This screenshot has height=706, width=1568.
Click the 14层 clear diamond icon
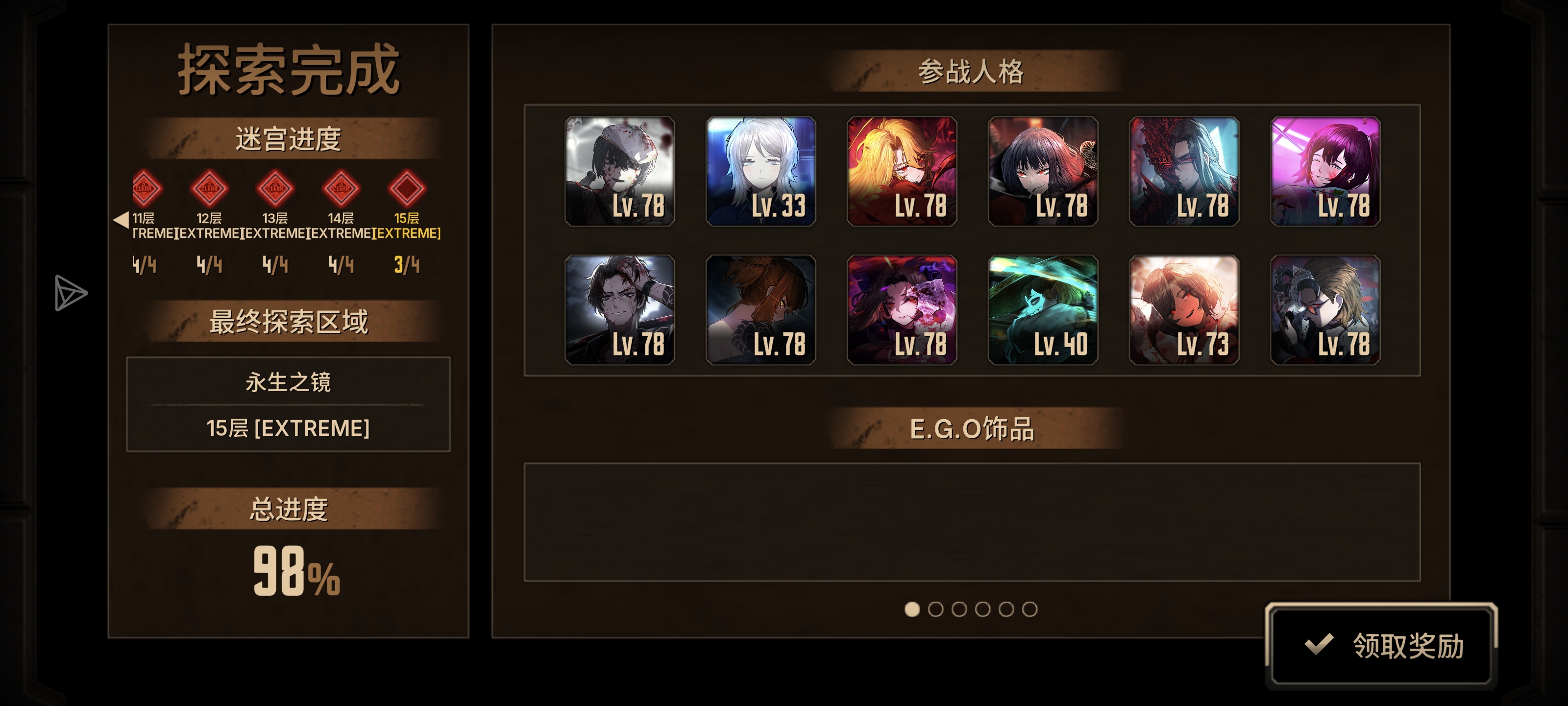pyautogui.click(x=341, y=188)
